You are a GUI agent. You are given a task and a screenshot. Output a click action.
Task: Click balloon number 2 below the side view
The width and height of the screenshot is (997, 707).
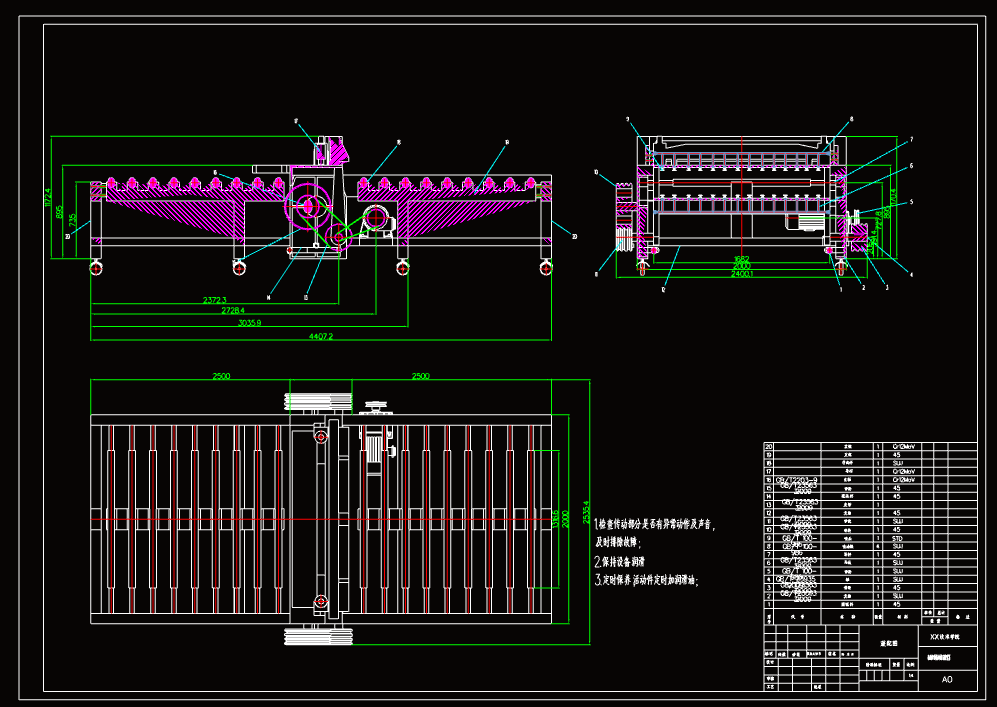click(863, 288)
